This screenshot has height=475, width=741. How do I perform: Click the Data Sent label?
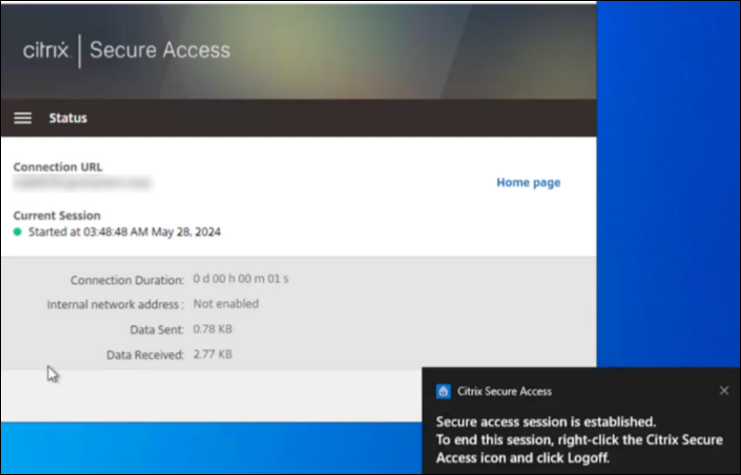pyautogui.click(x=157, y=329)
